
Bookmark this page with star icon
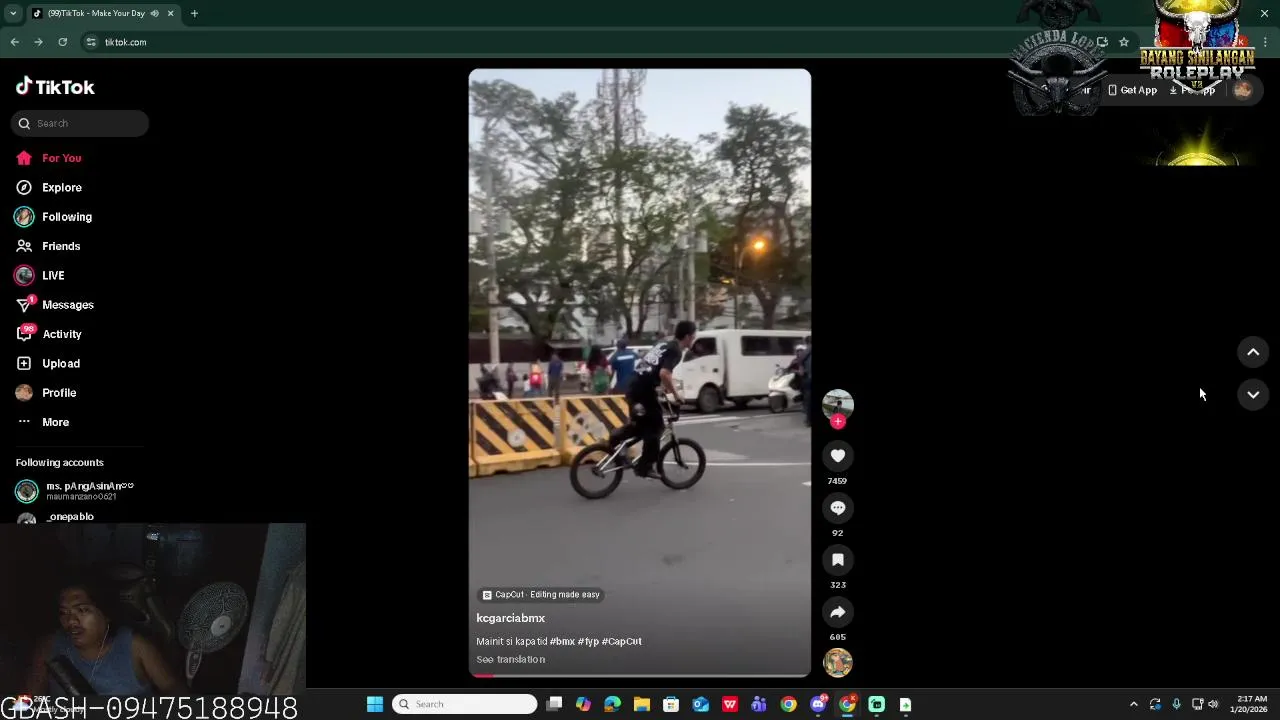pos(1124,42)
